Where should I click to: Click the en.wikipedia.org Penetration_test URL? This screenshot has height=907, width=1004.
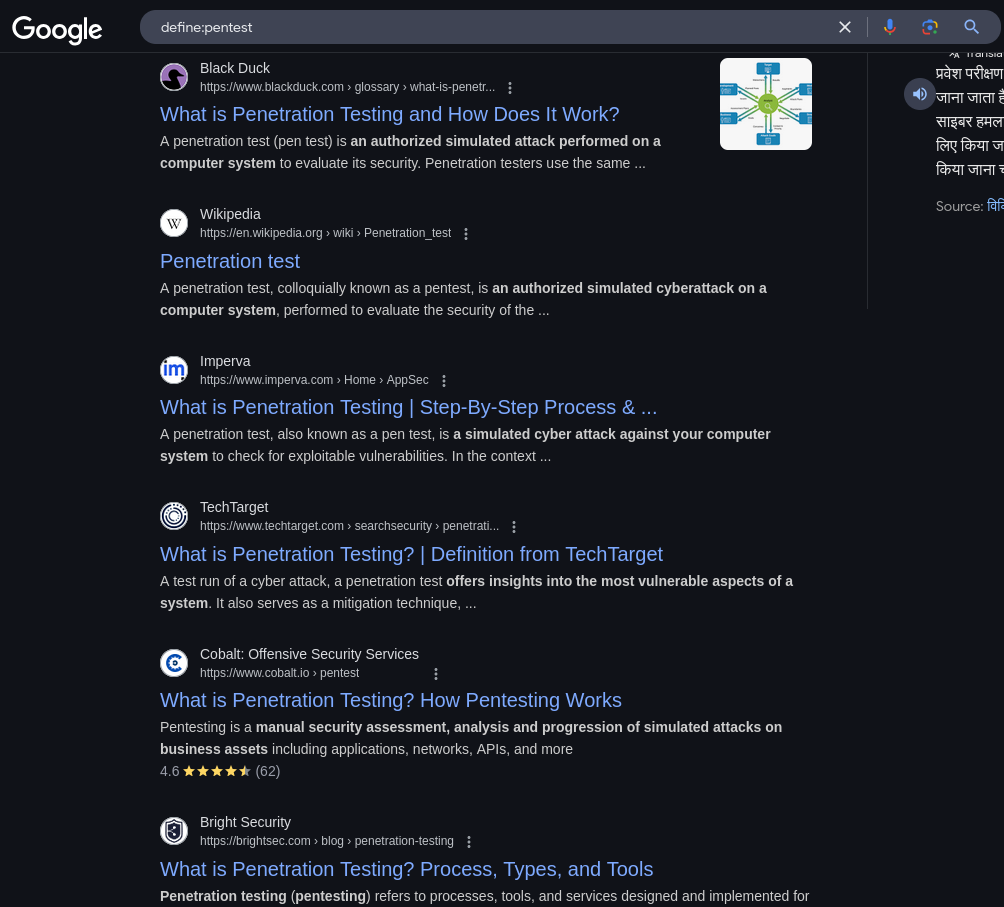pyautogui.click(x=325, y=233)
